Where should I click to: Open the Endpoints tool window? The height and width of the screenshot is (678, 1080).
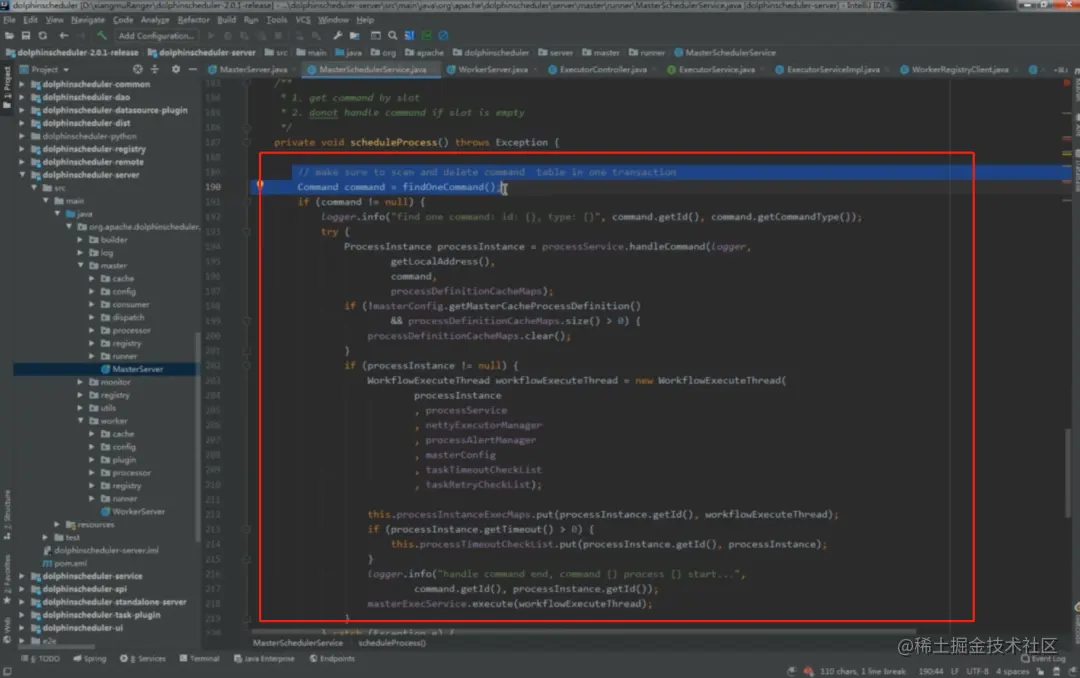click(333, 659)
